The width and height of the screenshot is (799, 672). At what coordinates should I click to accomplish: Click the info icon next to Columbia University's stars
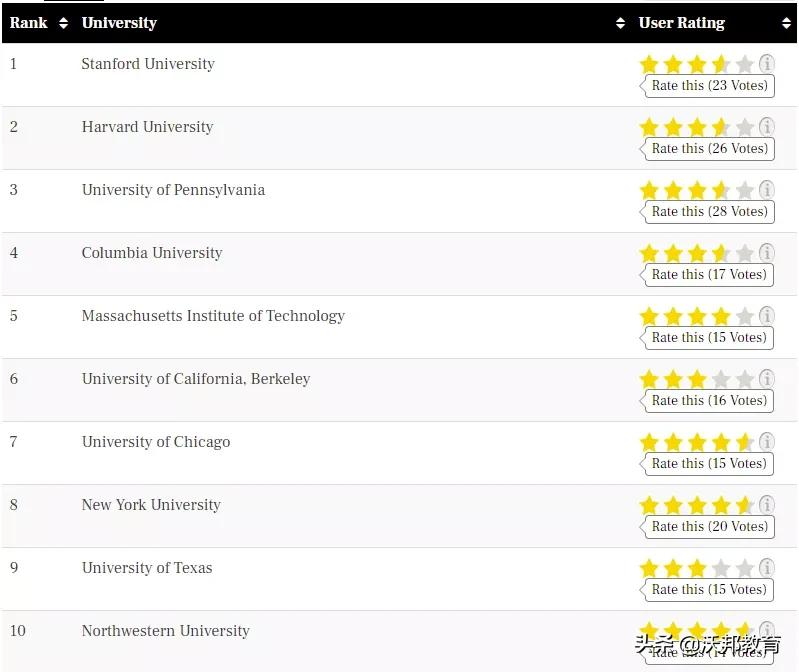click(767, 253)
